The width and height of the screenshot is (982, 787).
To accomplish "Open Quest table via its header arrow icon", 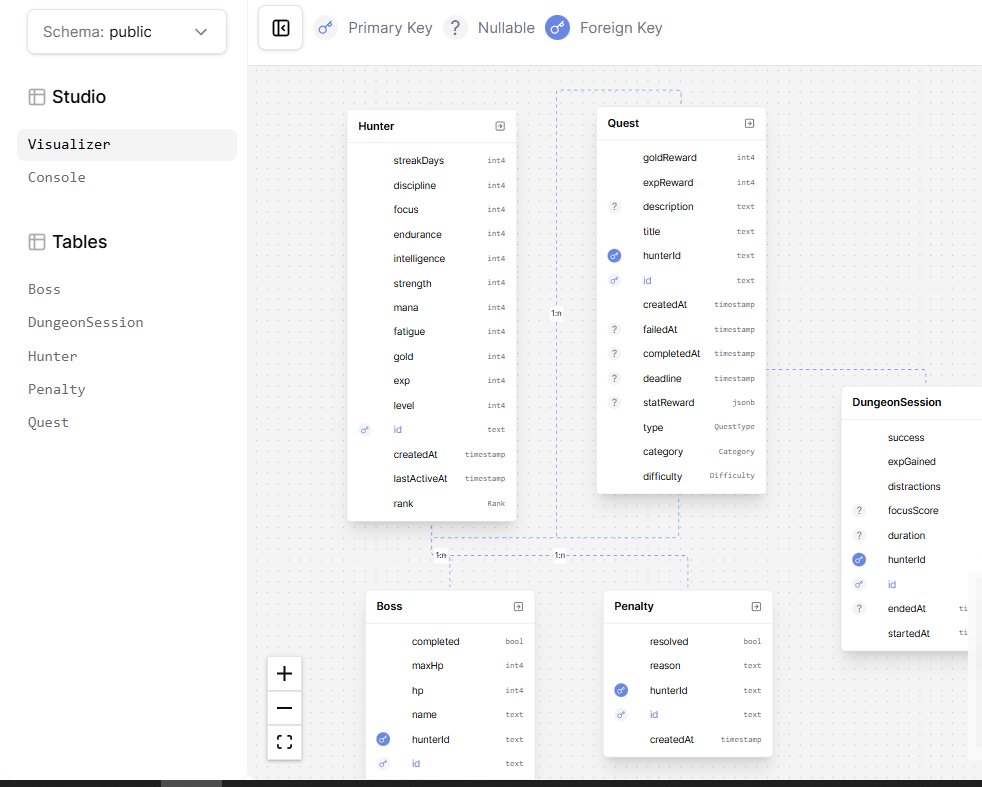I will (749, 123).
